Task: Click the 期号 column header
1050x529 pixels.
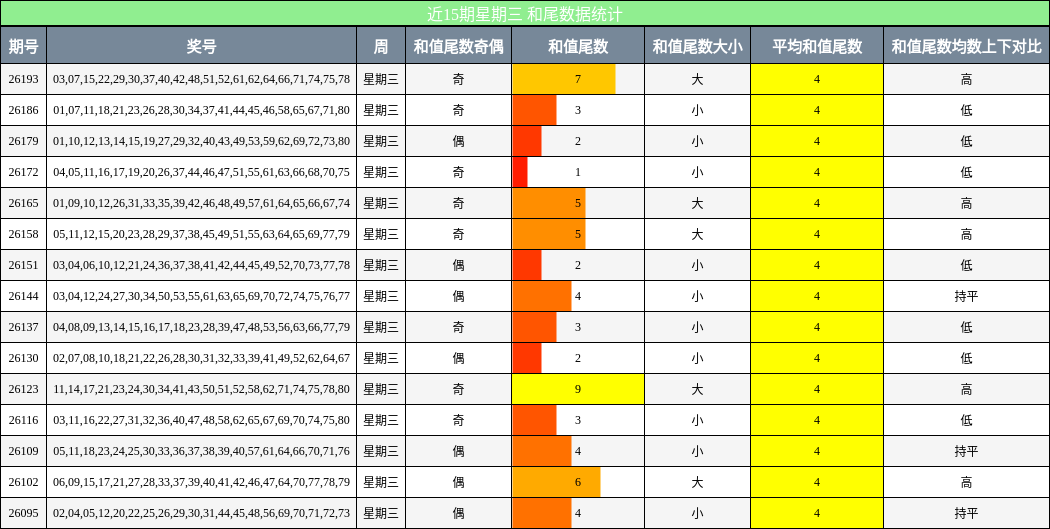Action: 23,46
